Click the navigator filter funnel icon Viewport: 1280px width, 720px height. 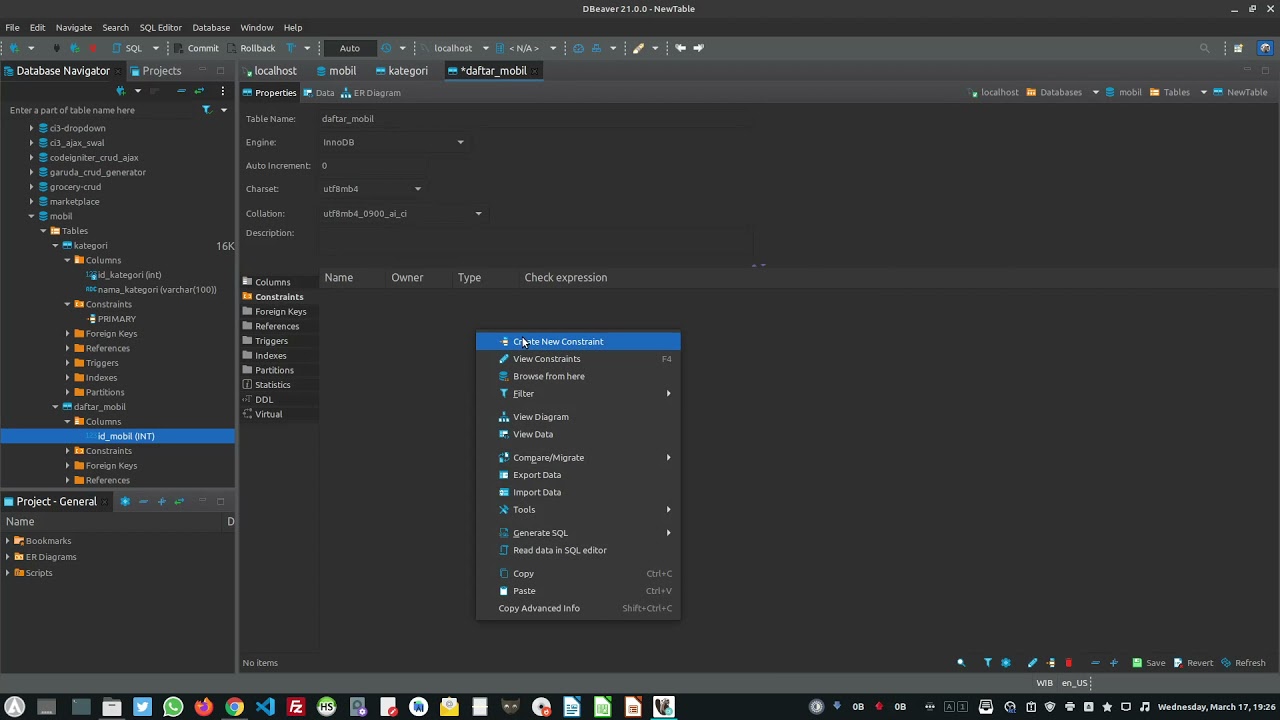point(206,110)
